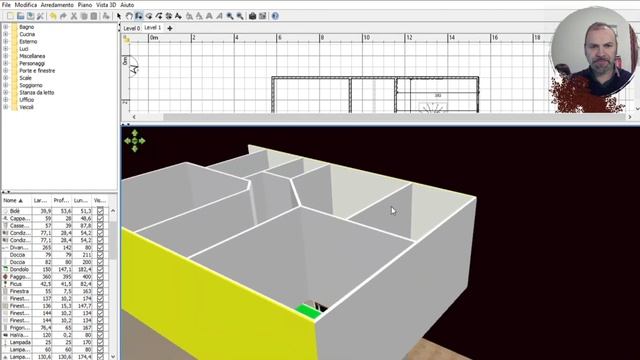Sort furniture by Nome column header
The height and width of the screenshot is (360, 640).
pos(16,200)
